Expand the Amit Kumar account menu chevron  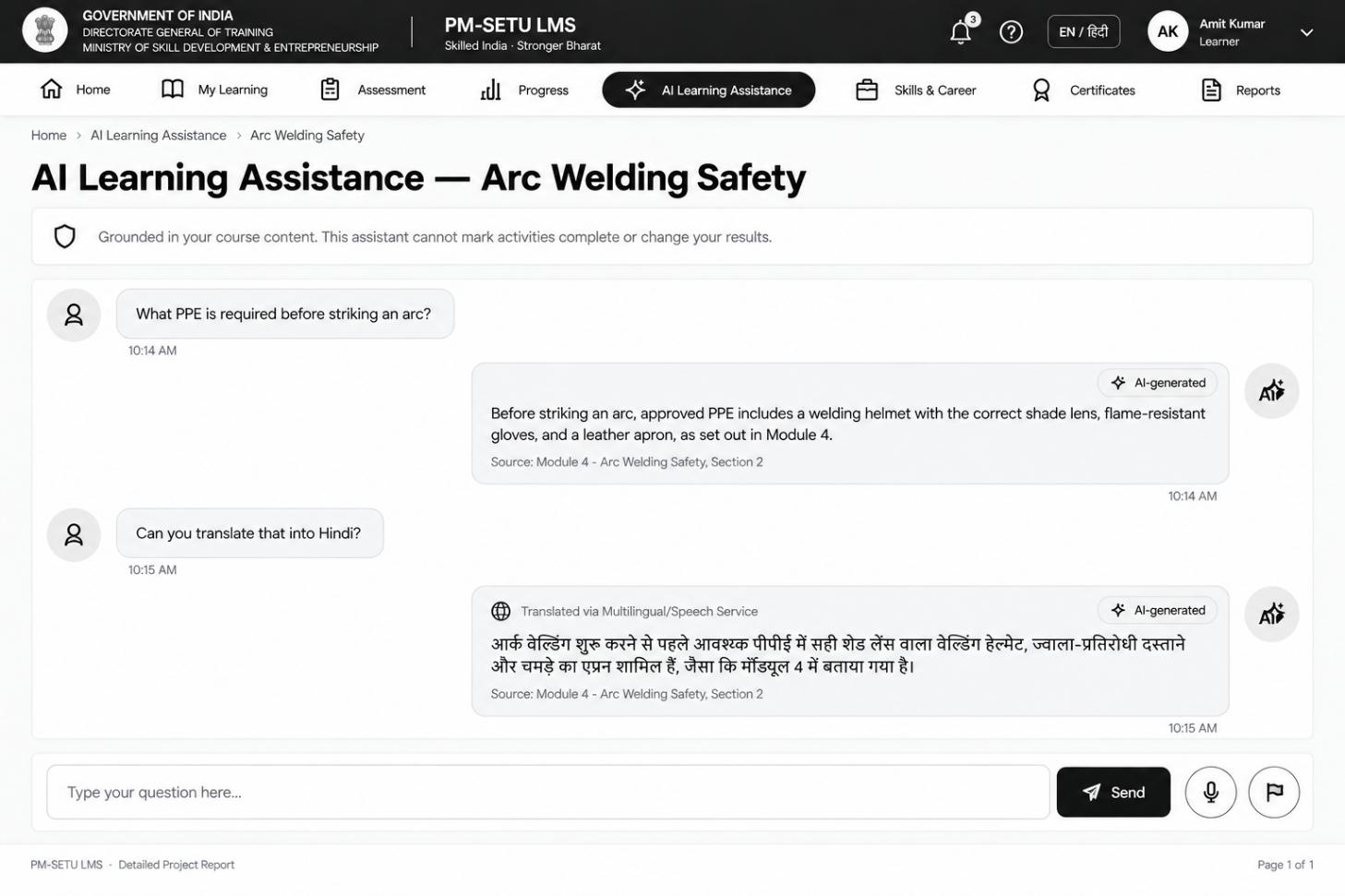coord(1306,32)
